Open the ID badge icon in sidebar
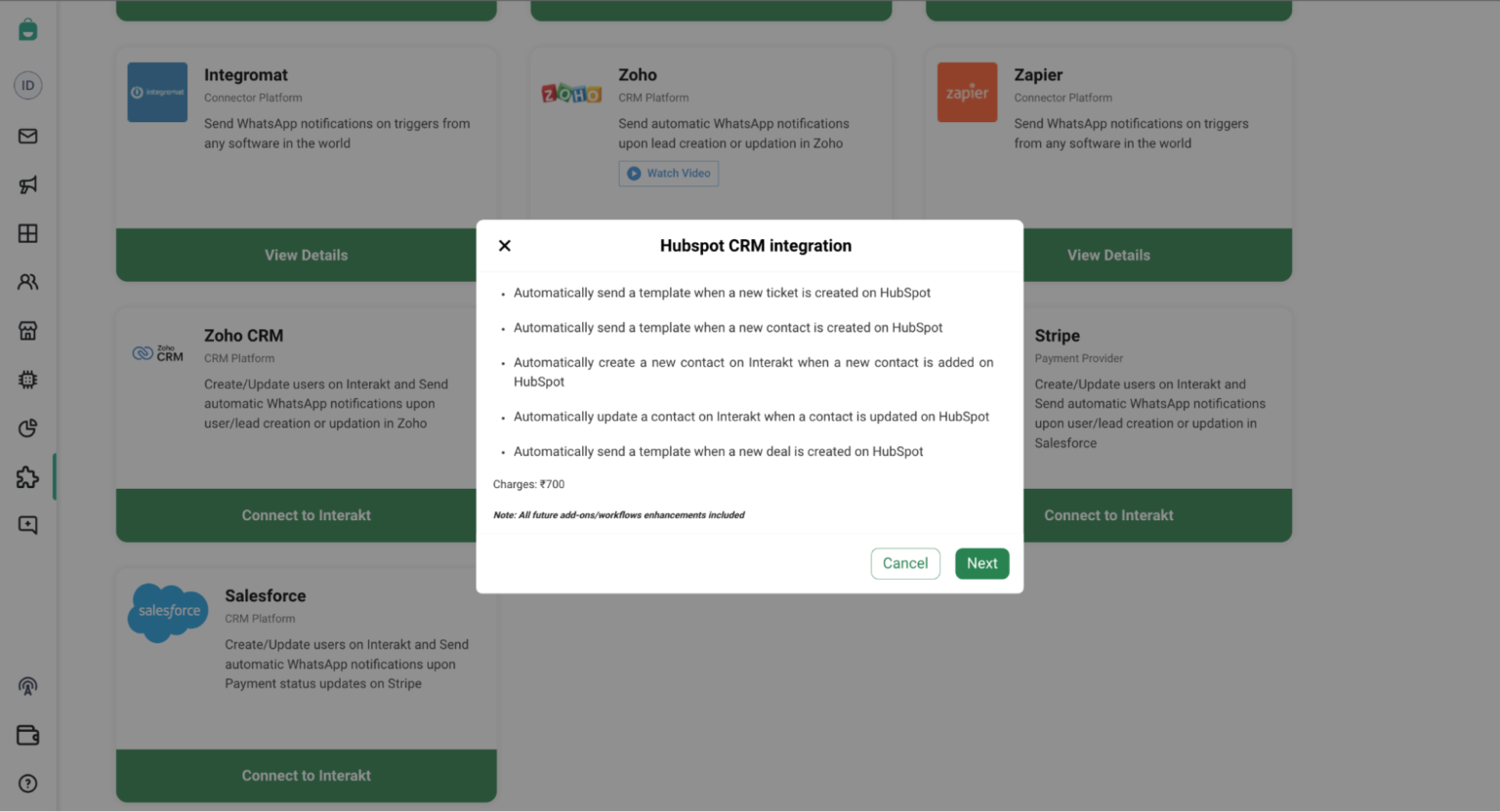 (27, 85)
